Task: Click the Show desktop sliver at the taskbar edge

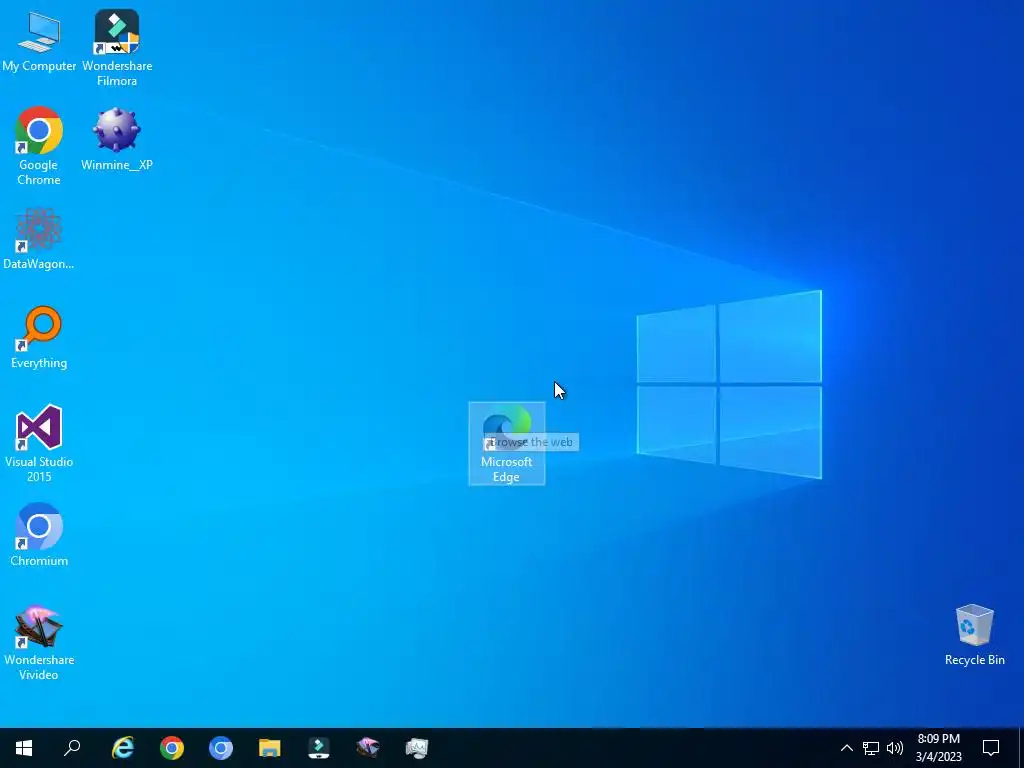Action: click(1021, 748)
